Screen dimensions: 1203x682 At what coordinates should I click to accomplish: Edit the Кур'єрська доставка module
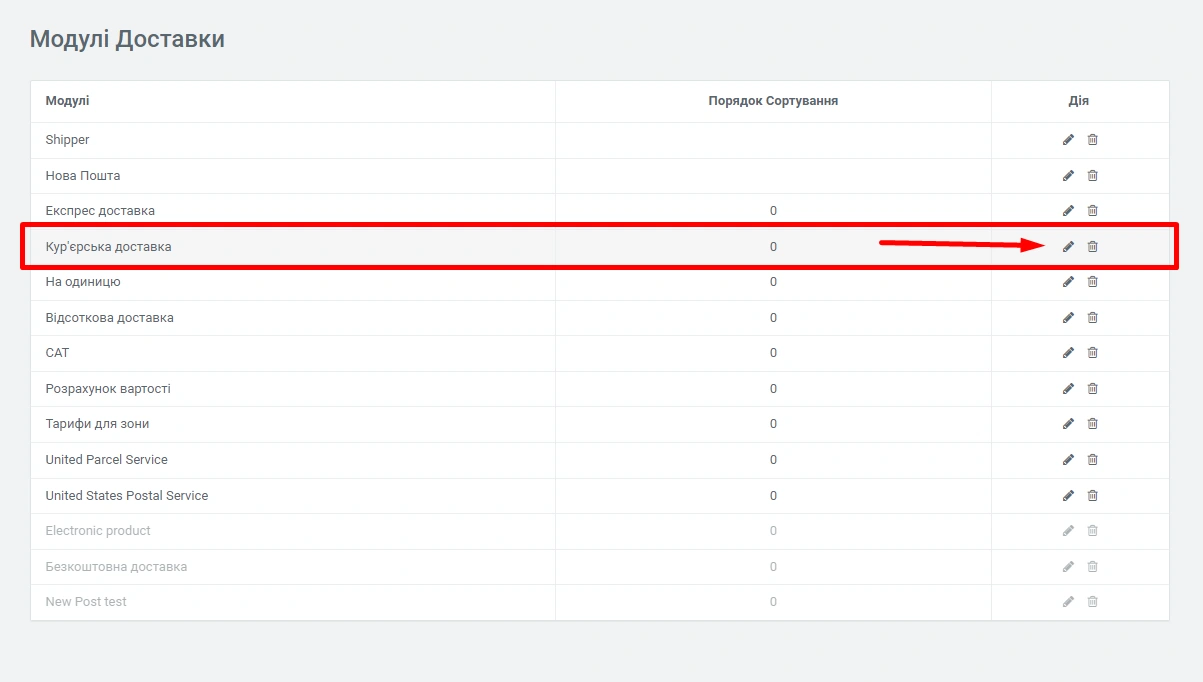(1068, 247)
